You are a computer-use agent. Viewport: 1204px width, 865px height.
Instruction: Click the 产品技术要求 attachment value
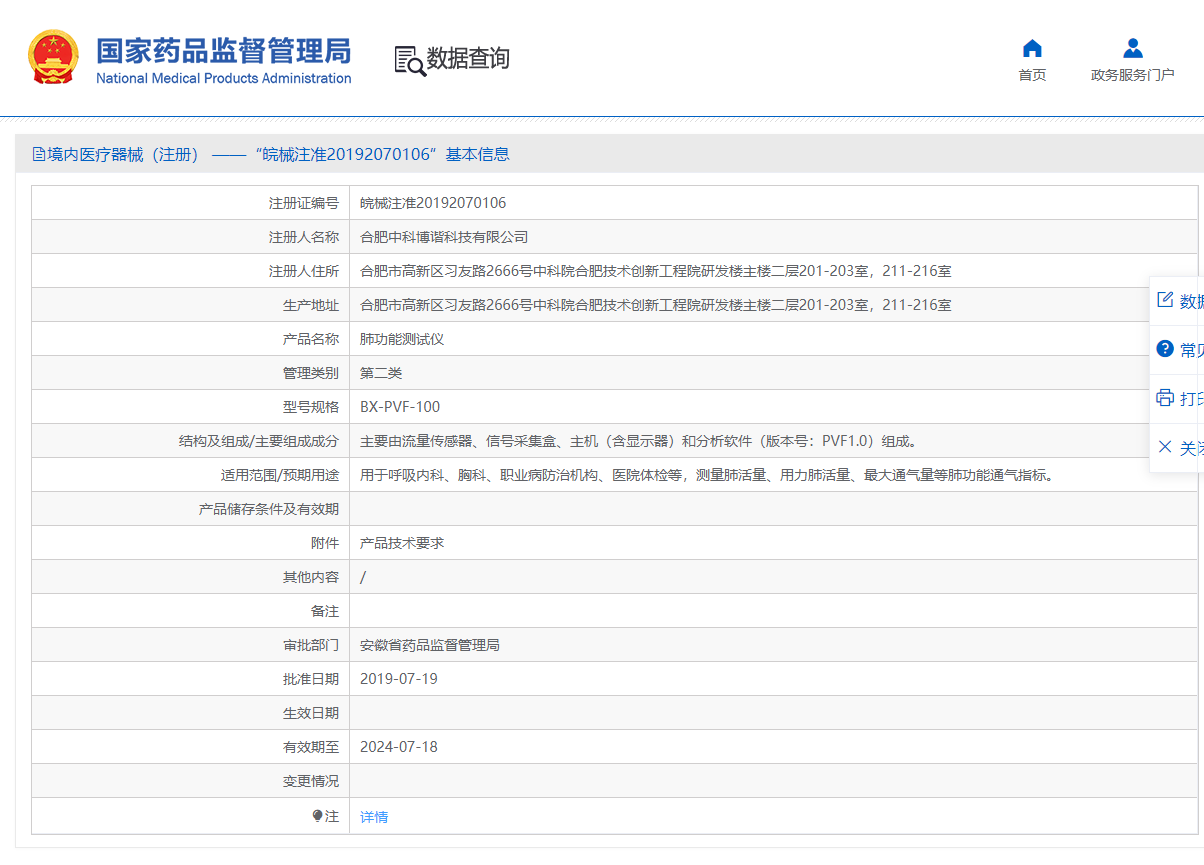402,543
